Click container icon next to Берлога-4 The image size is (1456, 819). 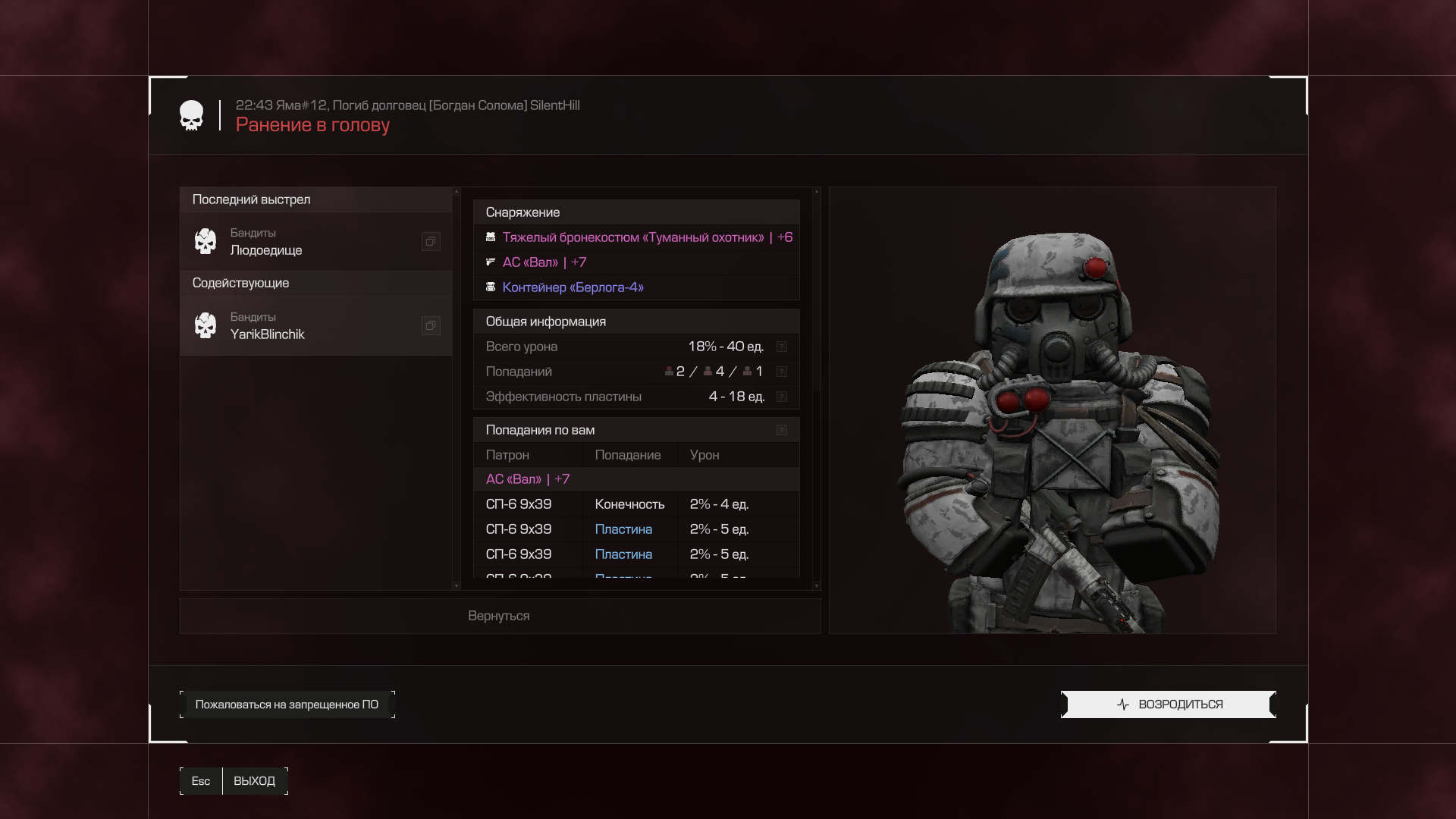[x=491, y=287]
